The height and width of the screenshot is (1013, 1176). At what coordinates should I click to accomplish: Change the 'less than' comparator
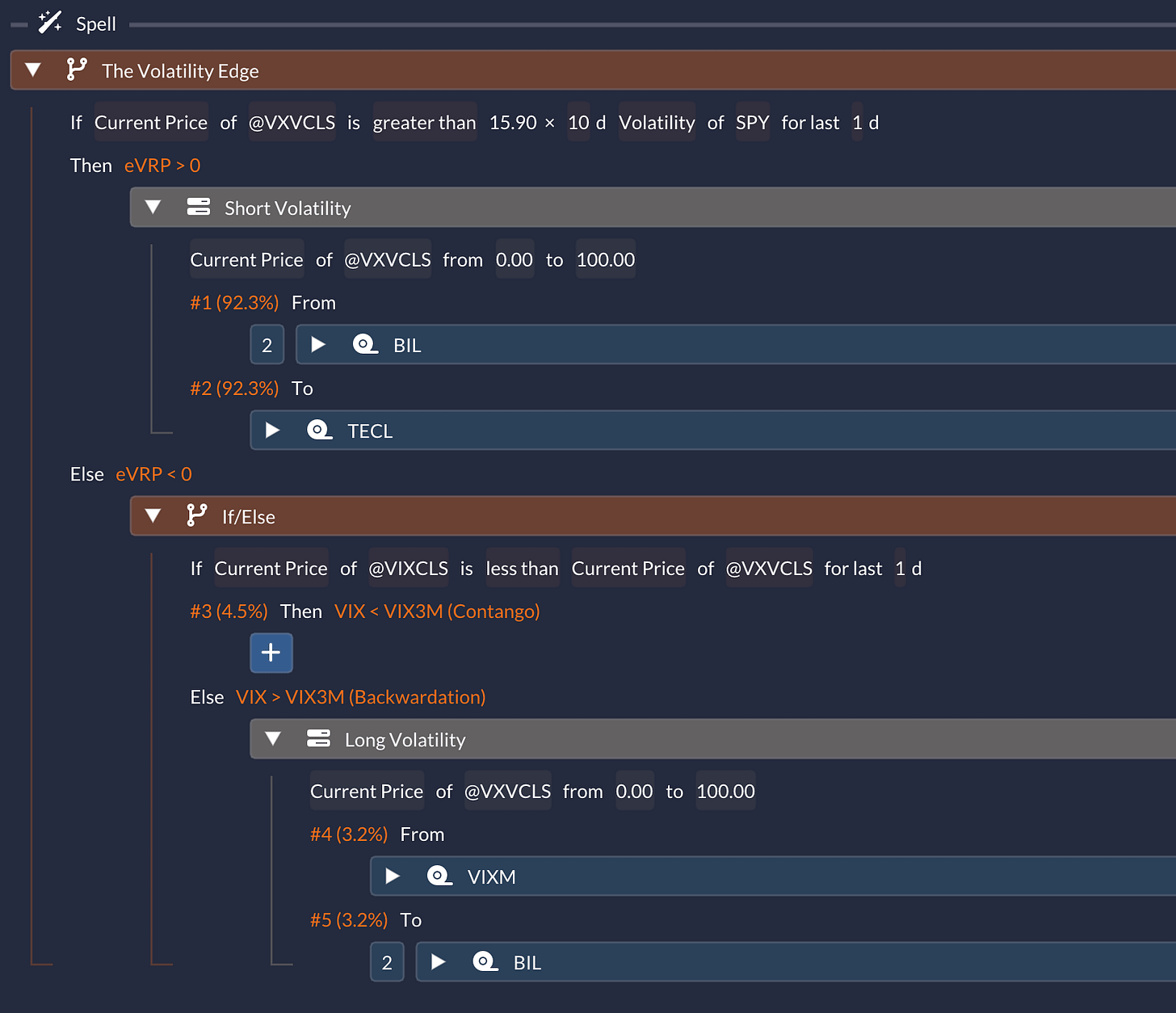click(523, 569)
